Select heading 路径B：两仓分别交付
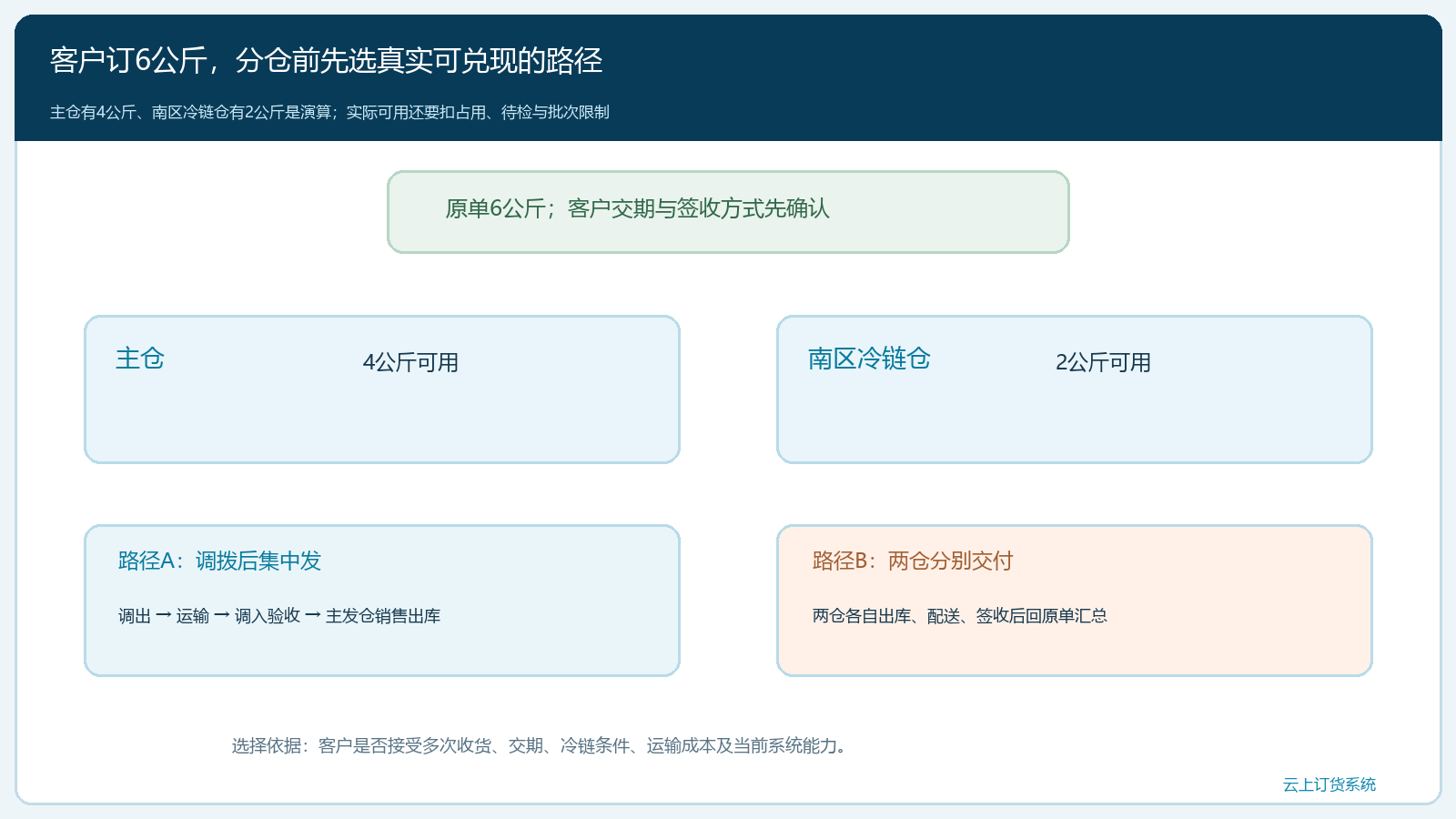 [913, 561]
